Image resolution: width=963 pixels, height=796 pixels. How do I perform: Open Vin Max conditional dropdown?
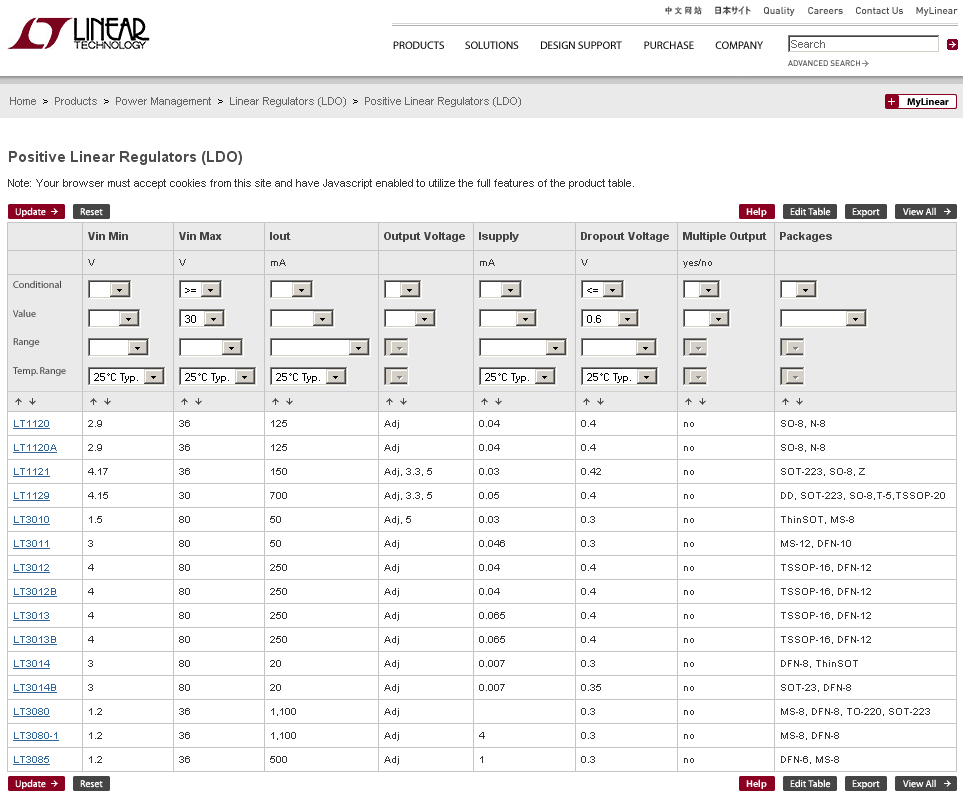pos(211,290)
